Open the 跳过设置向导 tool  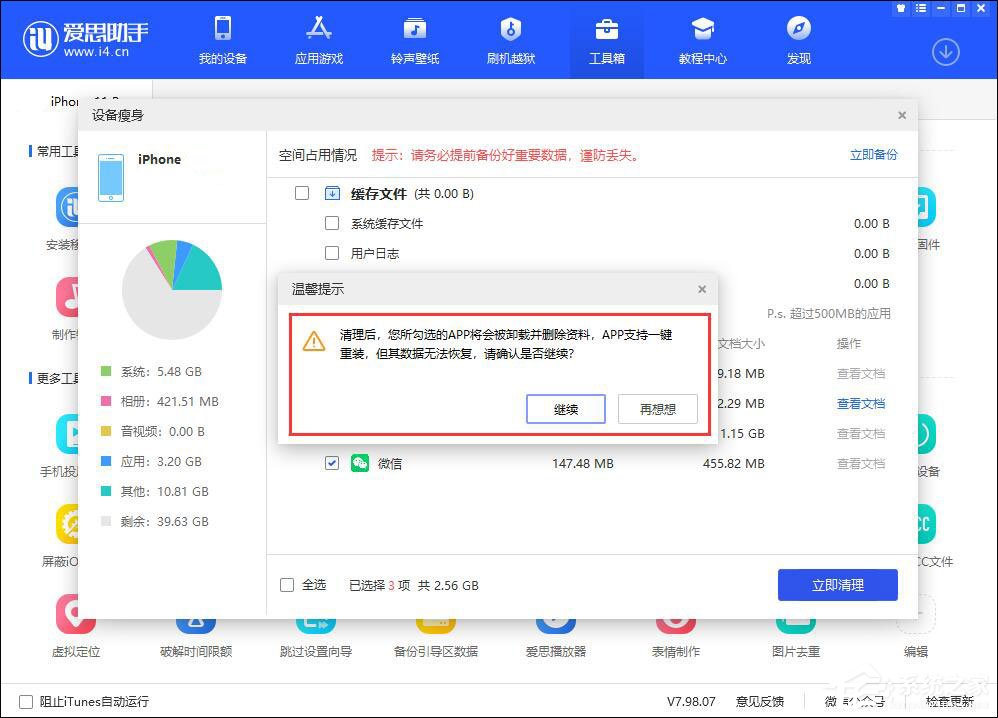(x=315, y=630)
